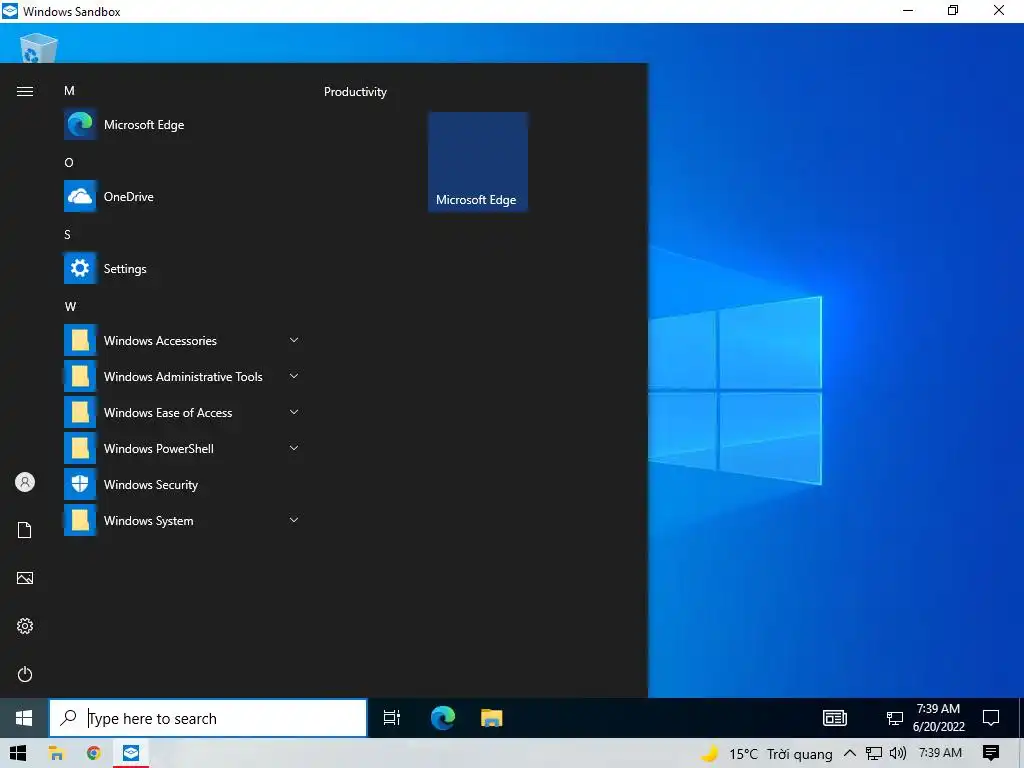The image size is (1024, 768).
Task: Open the Windows System folder icon
Action: (x=80, y=520)
